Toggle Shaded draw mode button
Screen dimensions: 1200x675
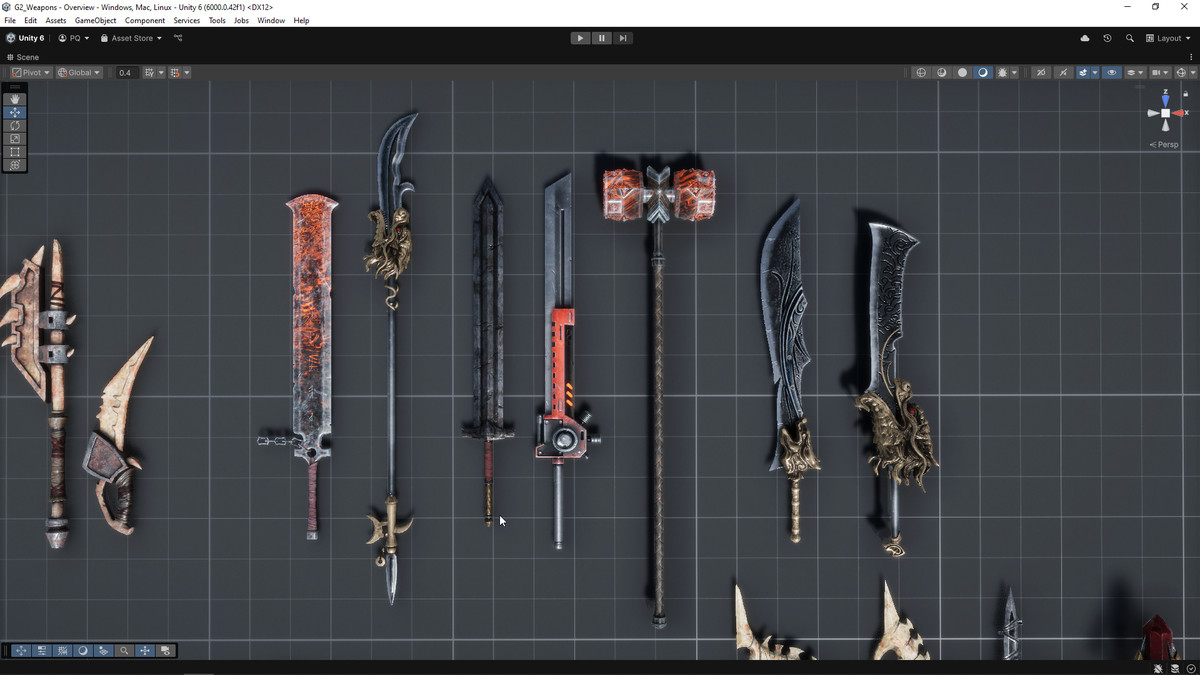click(x=983, y=72)
